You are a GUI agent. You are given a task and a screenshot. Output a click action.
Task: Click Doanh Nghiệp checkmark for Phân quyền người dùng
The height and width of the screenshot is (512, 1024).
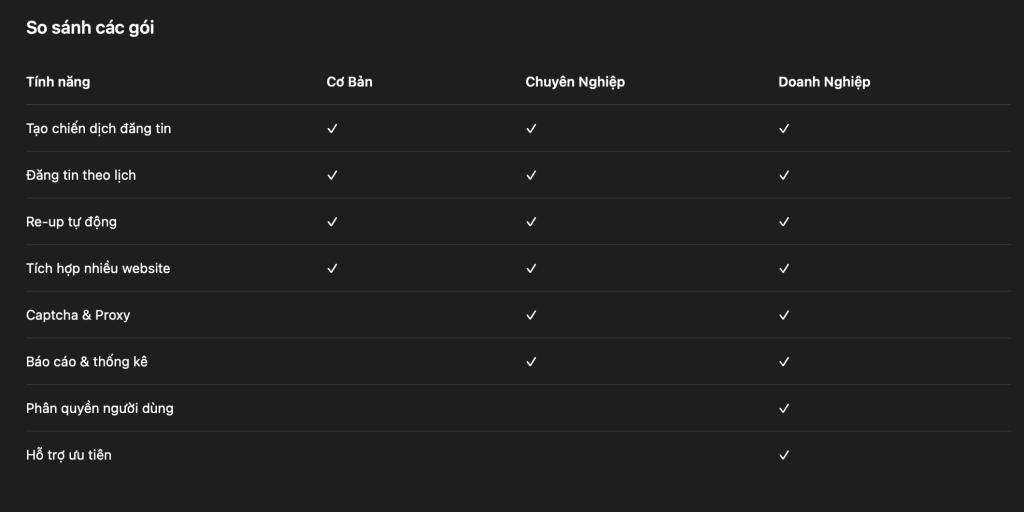coord(784,408)
